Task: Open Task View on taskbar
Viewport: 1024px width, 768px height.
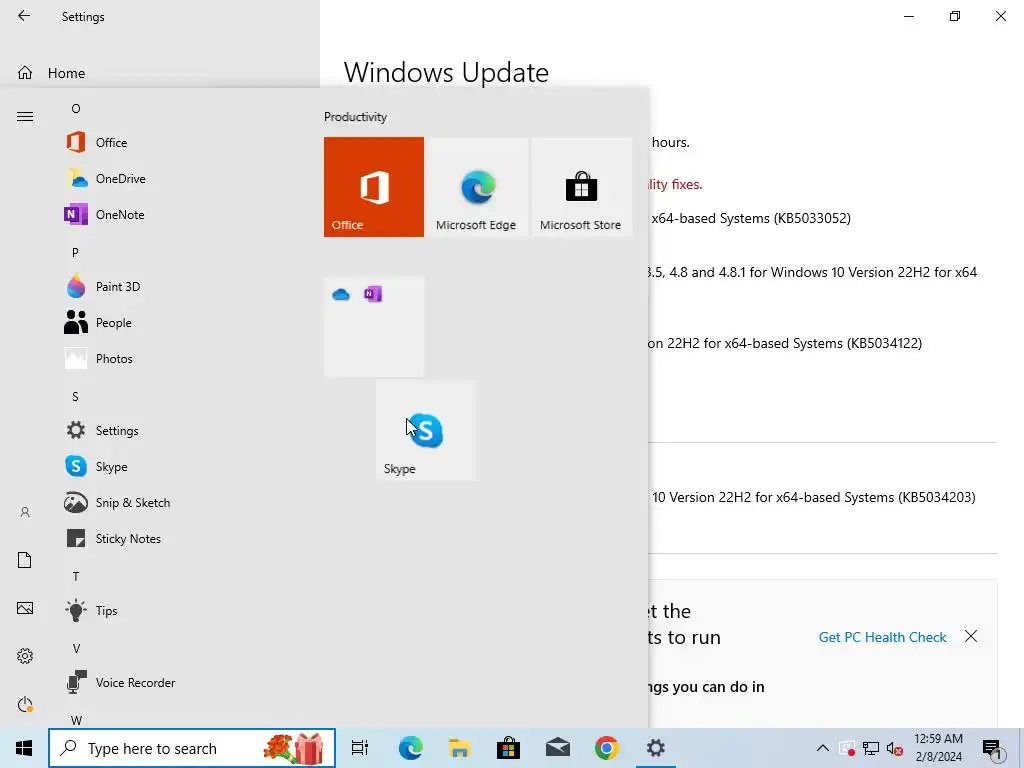Action: click(360, 748)
